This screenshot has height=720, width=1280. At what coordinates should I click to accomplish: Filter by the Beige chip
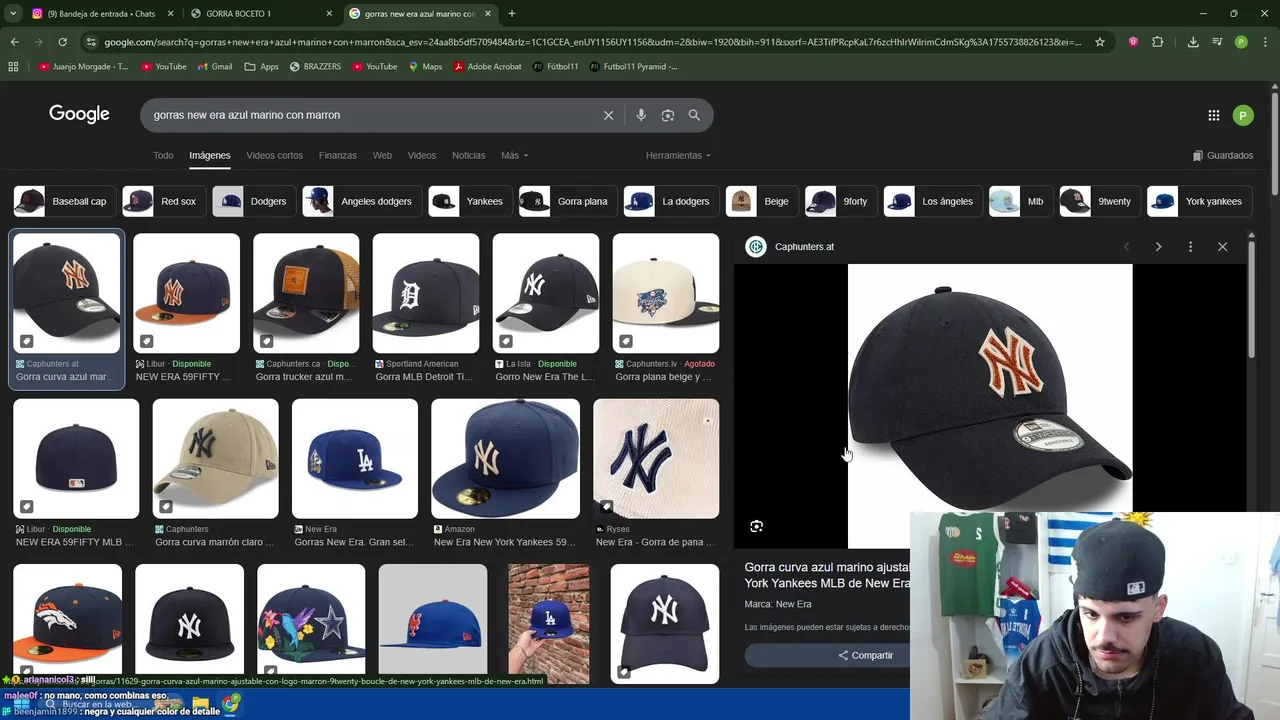click(761, 201)
